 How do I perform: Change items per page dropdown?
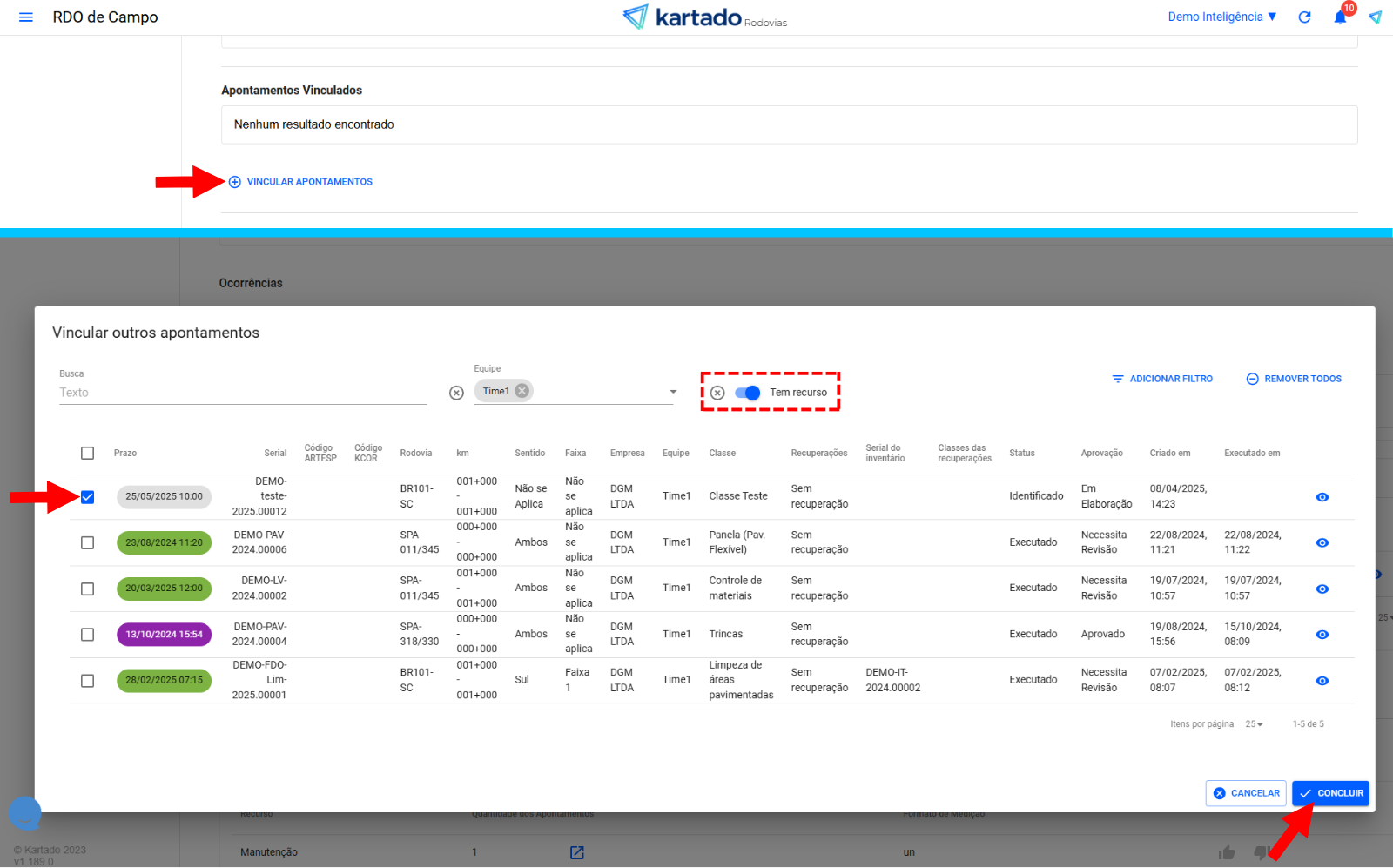pos(1254,724)
